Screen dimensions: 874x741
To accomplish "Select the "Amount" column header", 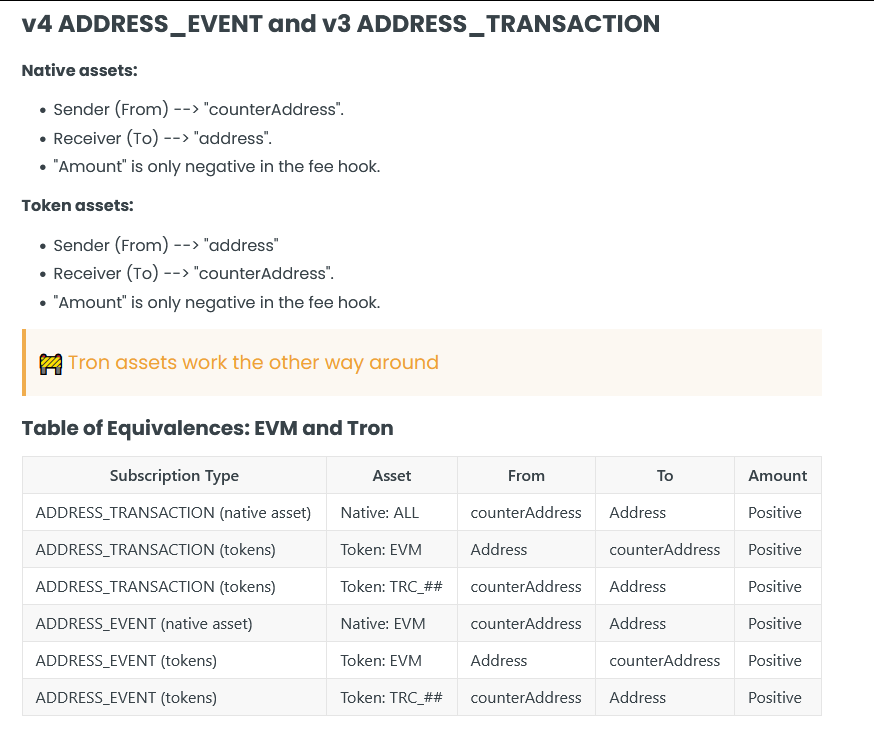I will pos(777,476).
